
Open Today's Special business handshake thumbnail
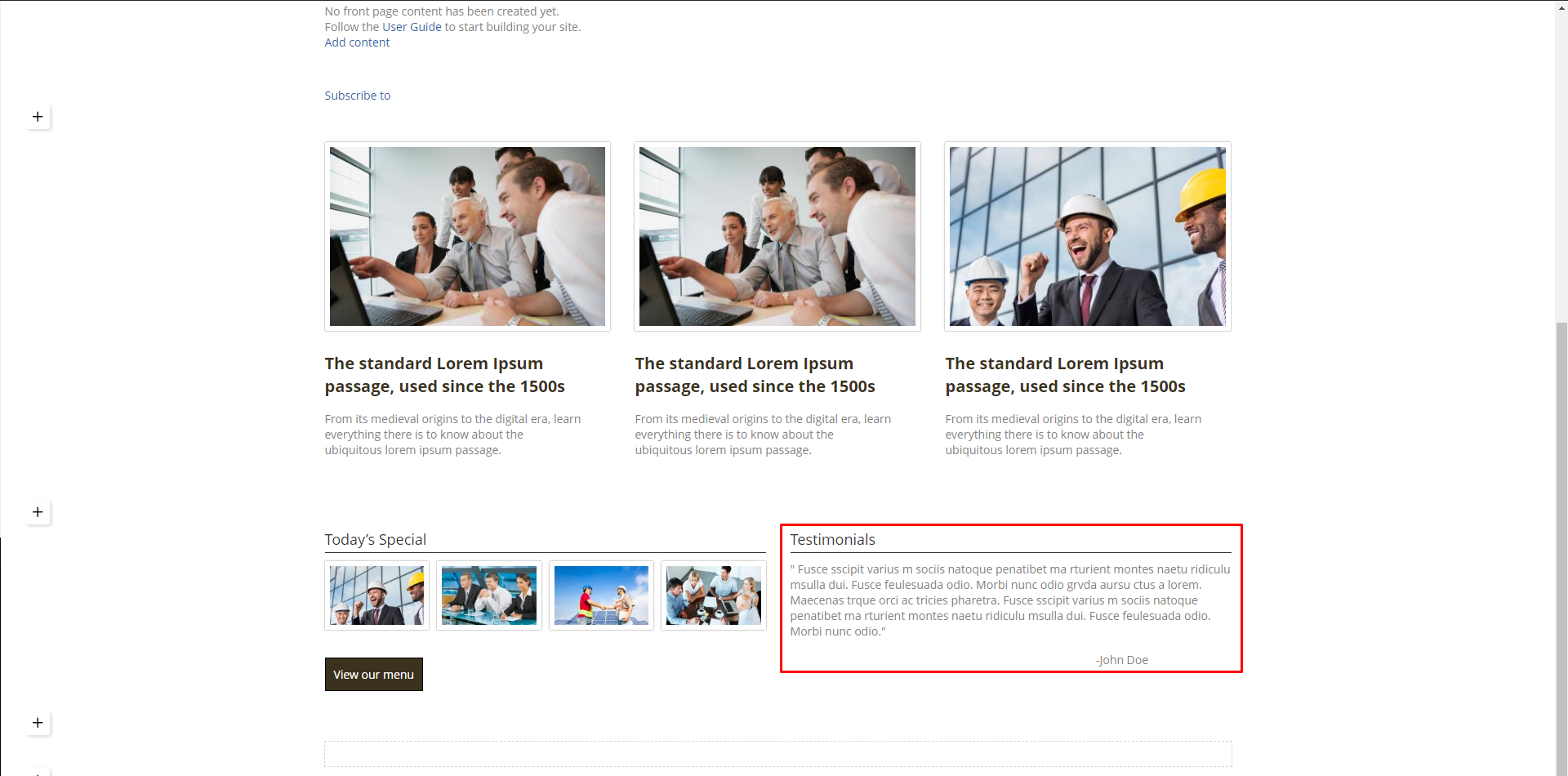(x=489, y=595)
